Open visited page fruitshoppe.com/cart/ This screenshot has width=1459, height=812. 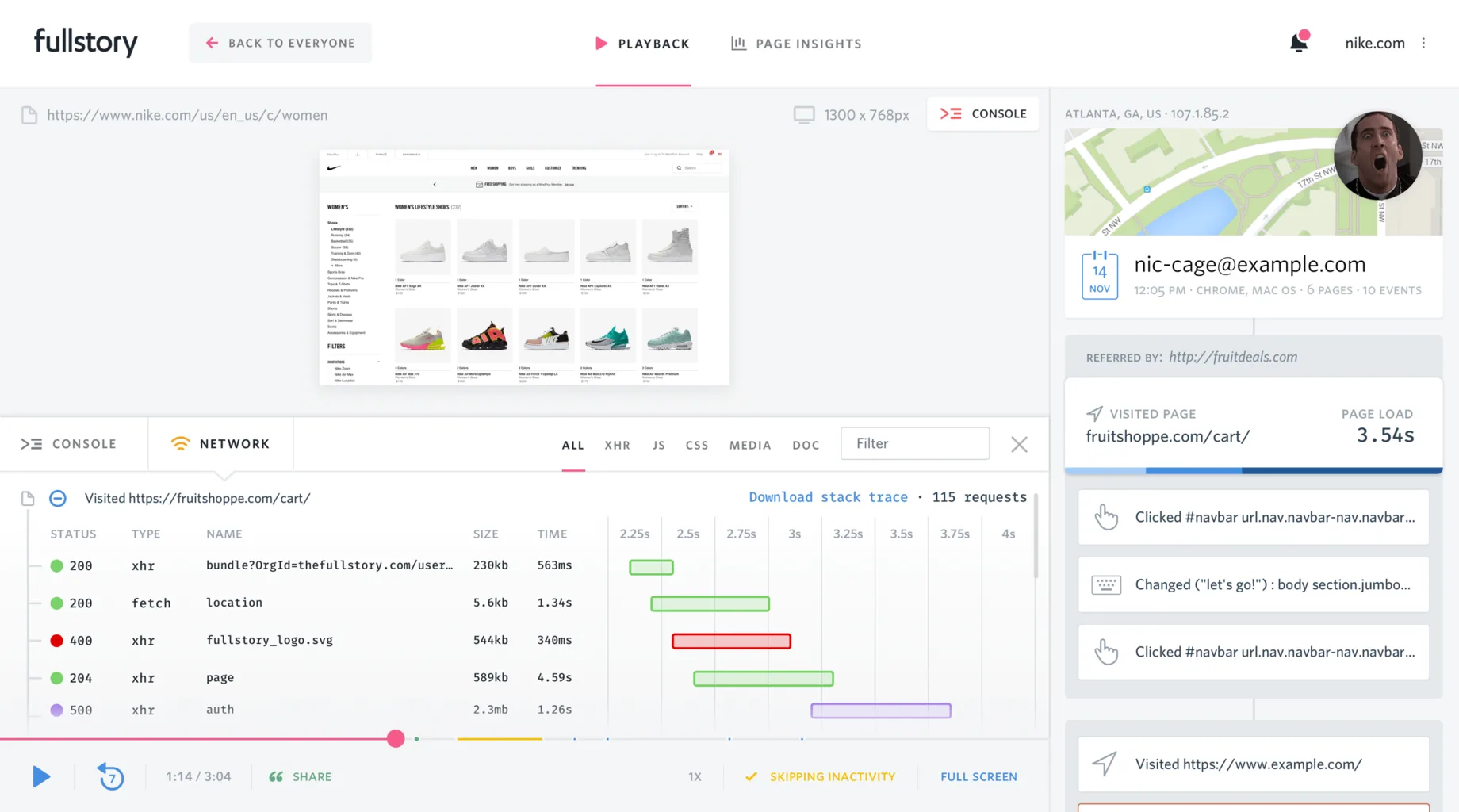[1167, 436]
